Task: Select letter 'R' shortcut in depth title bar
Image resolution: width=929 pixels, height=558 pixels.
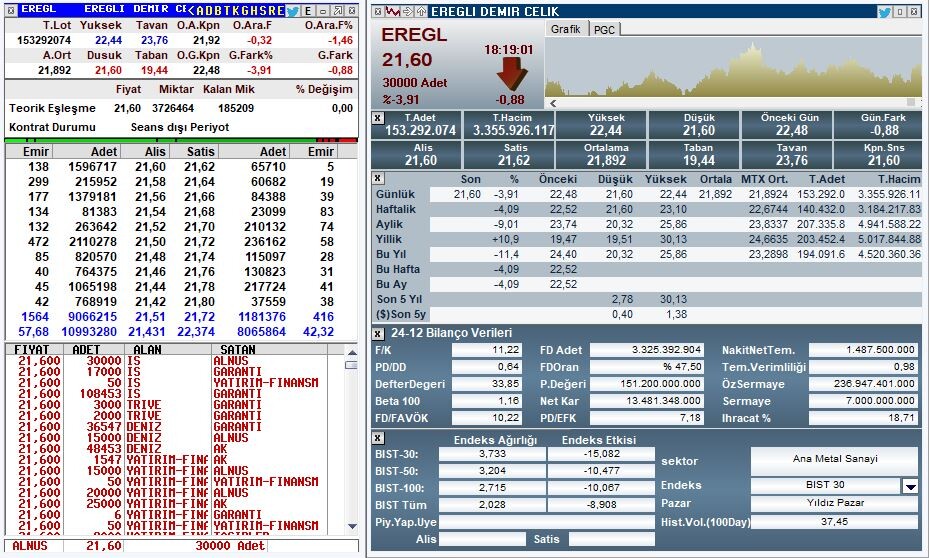Action: (271, 11)
